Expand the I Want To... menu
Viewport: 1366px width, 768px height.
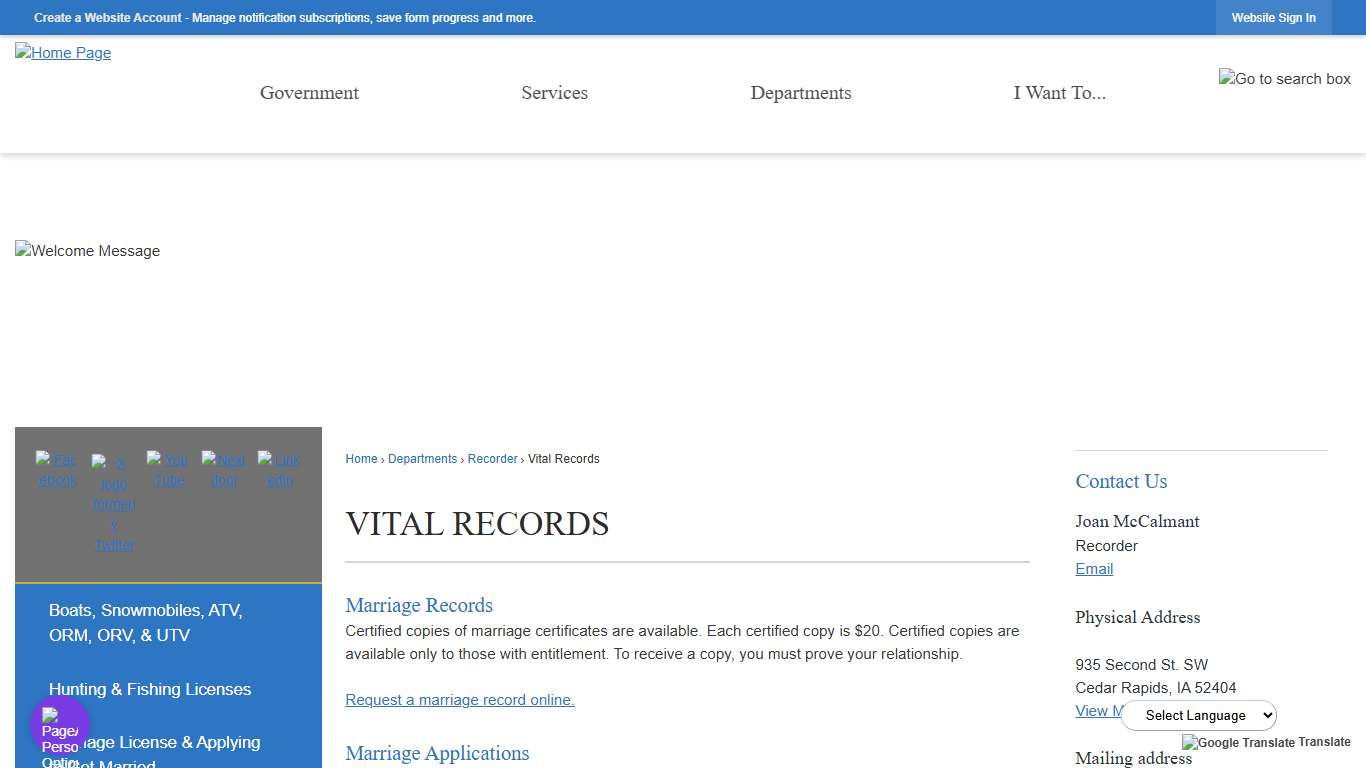pos(1059,92)
